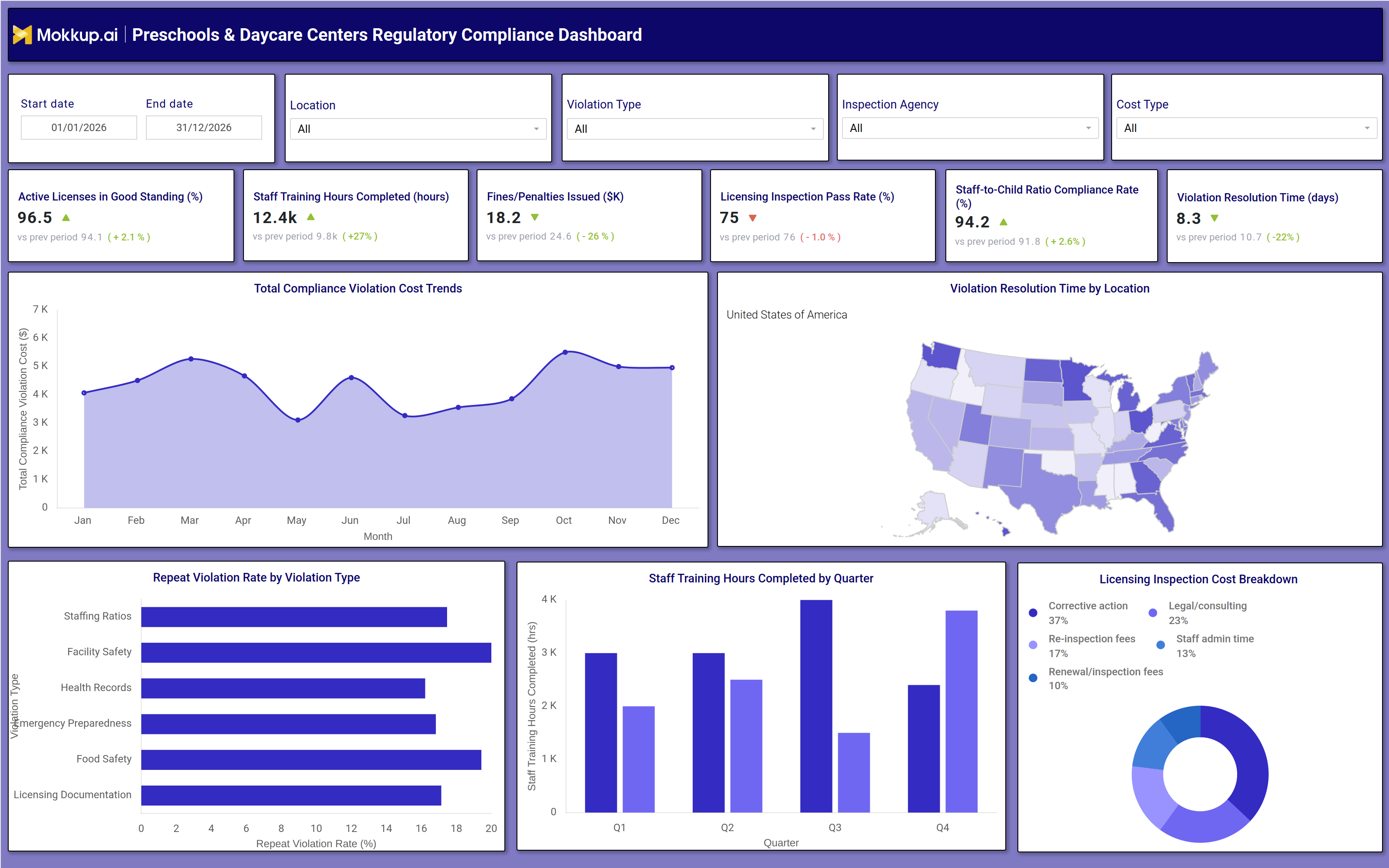Click 'Licensing Inspection Pass Rate (%)' title
The height and width of the screenshot is (868, 1389).
807,196
